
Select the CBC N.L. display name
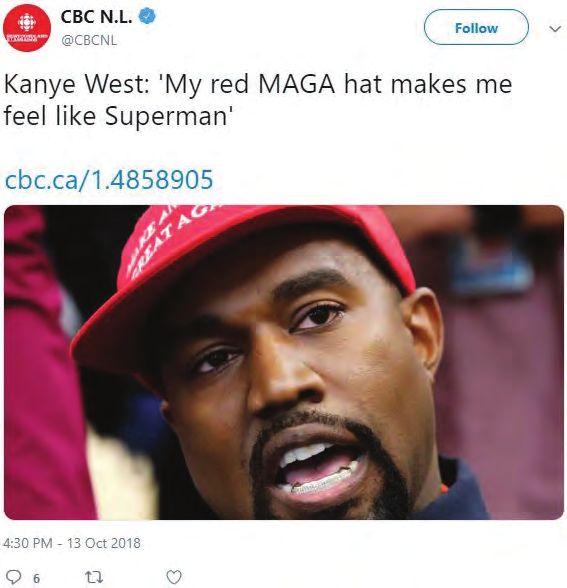tap(96, 17)
